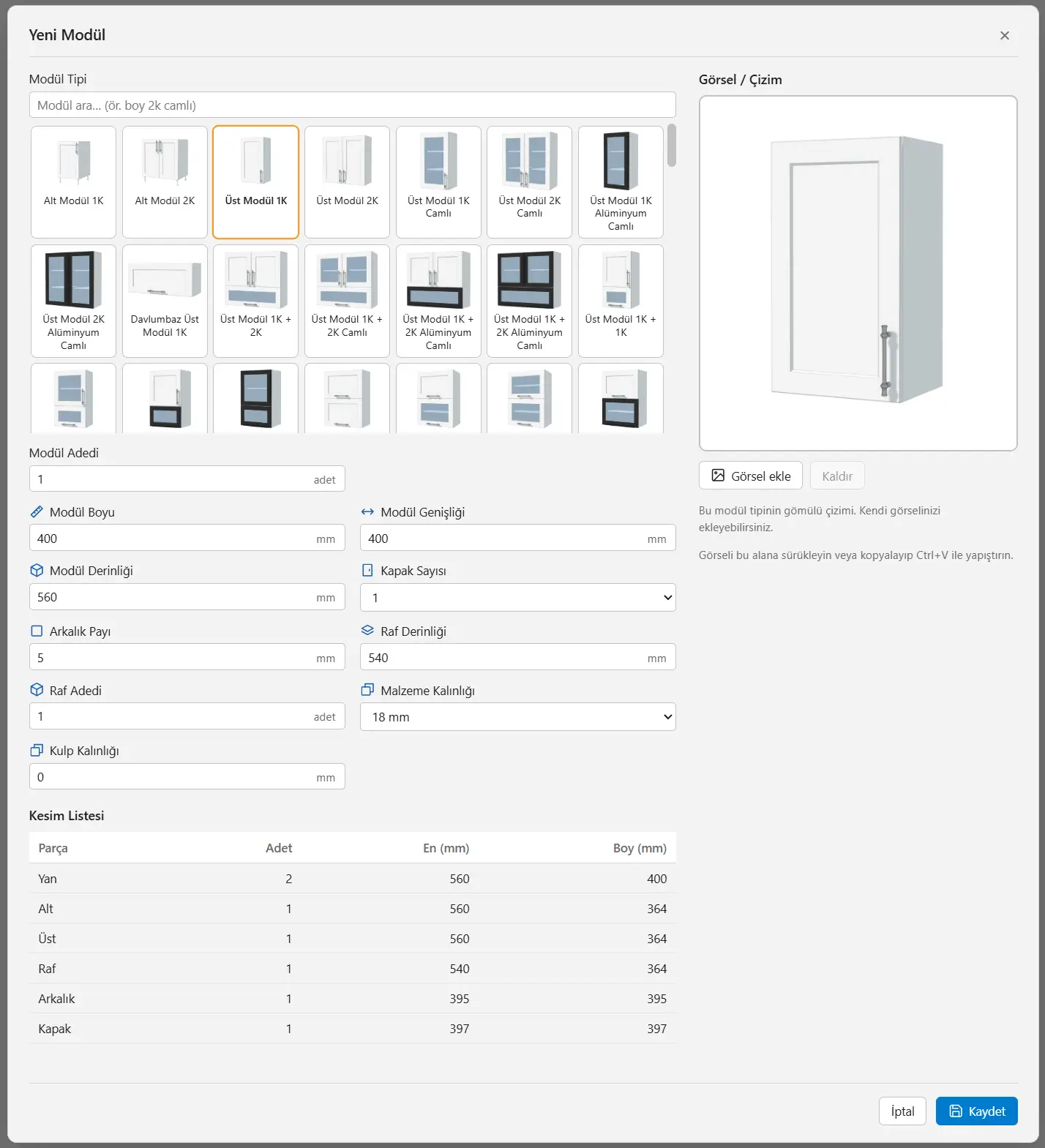Click the Raf Derinliği field

(518, 658)
